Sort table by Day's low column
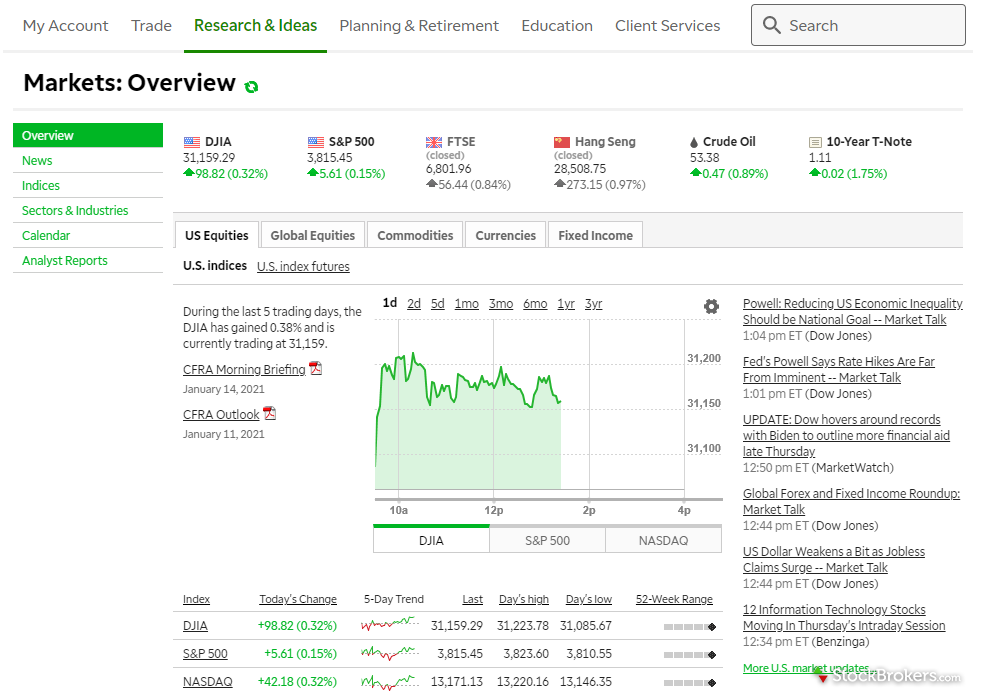This screenshot has height=699, width=986. (589, 599)
